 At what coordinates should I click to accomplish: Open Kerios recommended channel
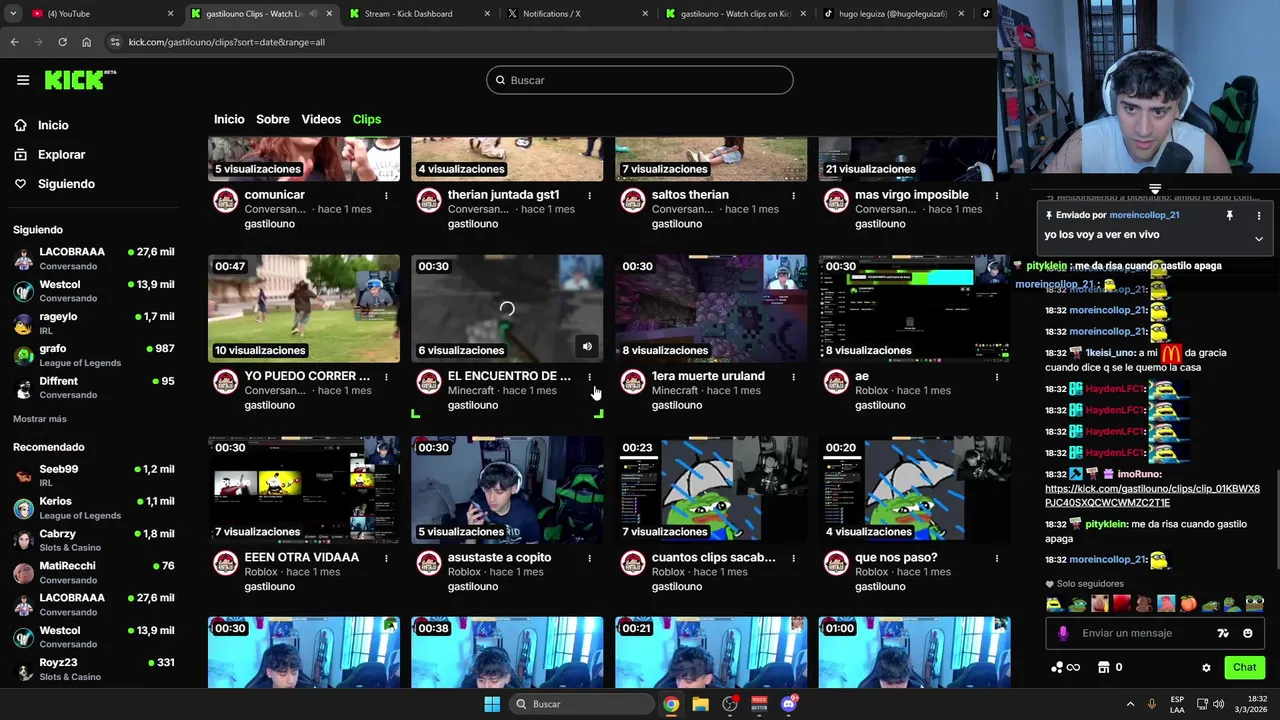point(93,507)
